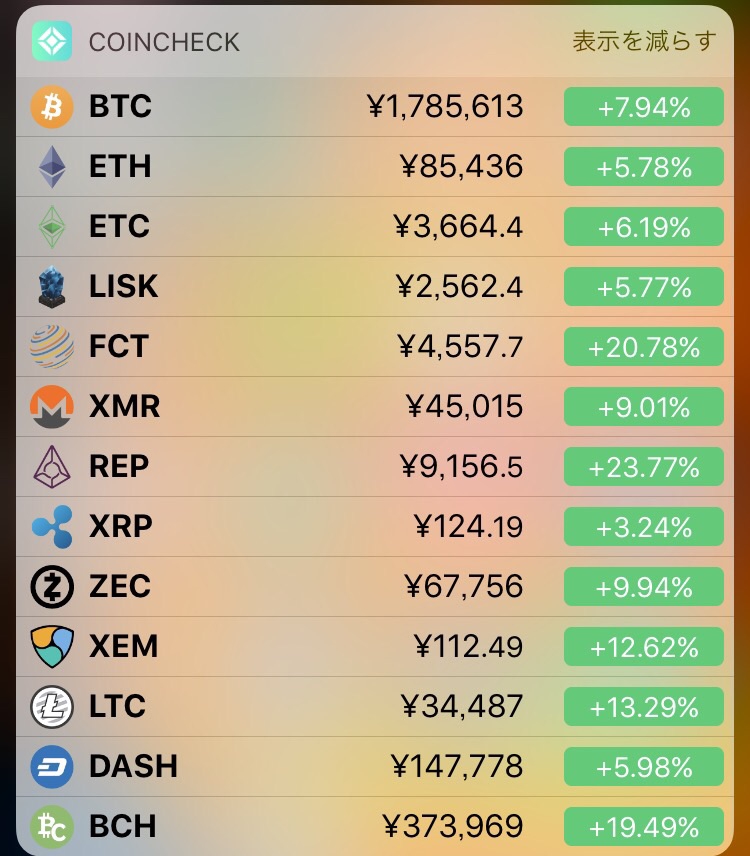Tap the REP +23.77% green badge
This screenshot has width=750, height=856.
coord(644,467)
